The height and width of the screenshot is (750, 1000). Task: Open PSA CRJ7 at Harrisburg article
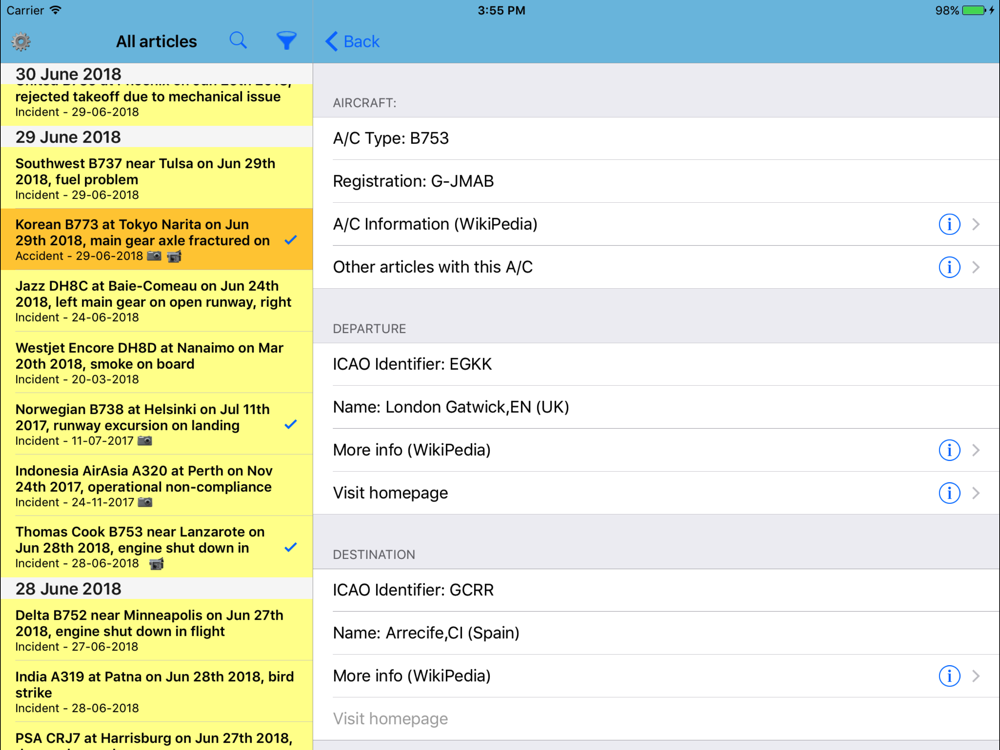tap(156, 737)
